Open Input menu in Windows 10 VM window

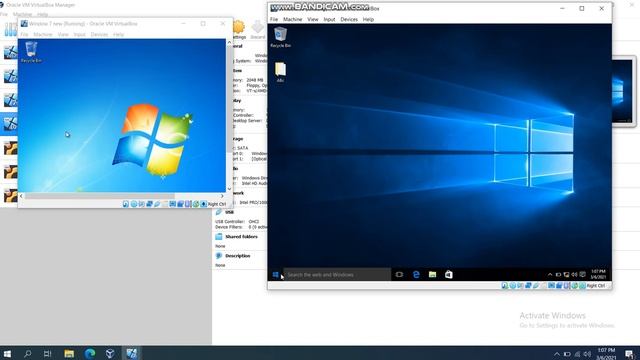point(329,19)
